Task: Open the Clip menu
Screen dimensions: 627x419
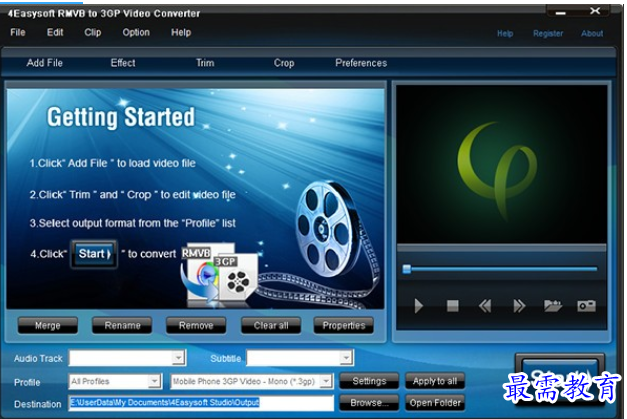Action: [93, 32]
